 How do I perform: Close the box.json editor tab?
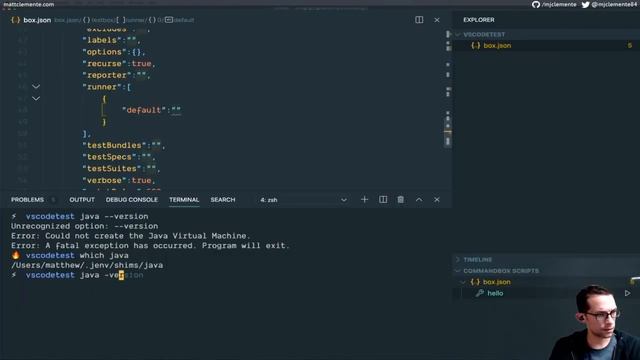(437, 20)
